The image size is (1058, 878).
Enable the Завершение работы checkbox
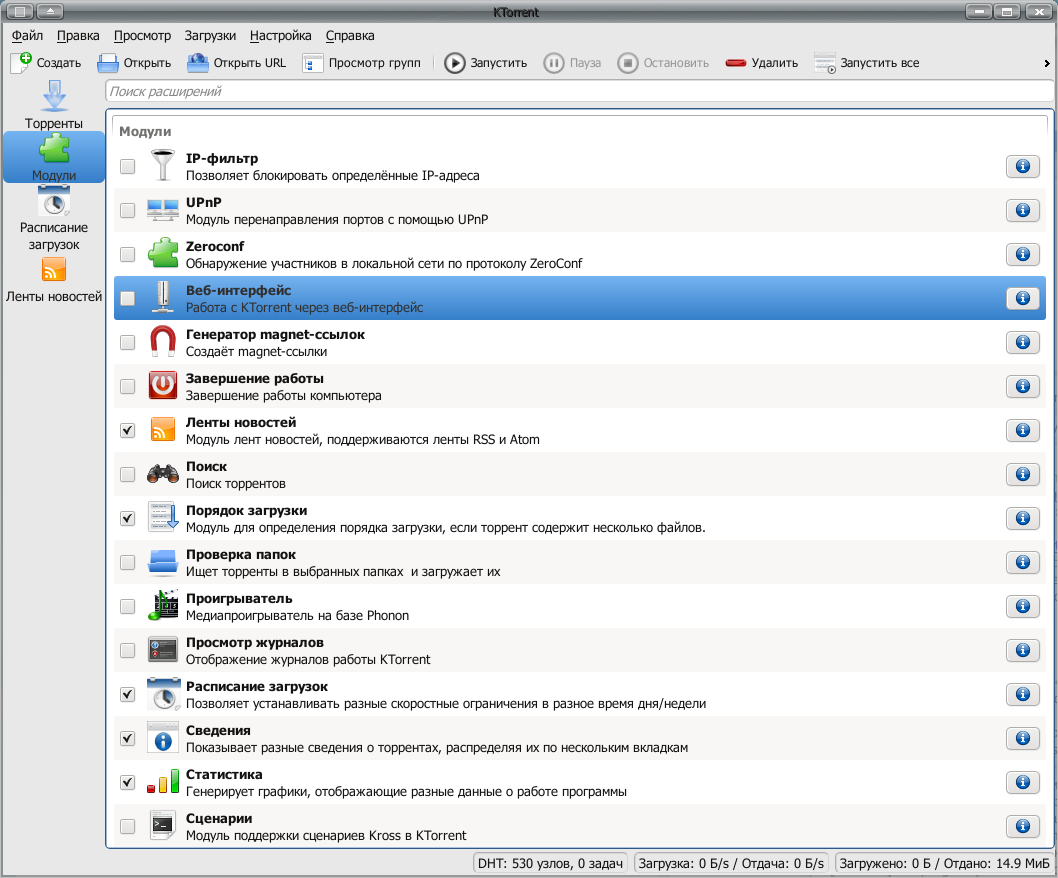(x=128, y=387)
